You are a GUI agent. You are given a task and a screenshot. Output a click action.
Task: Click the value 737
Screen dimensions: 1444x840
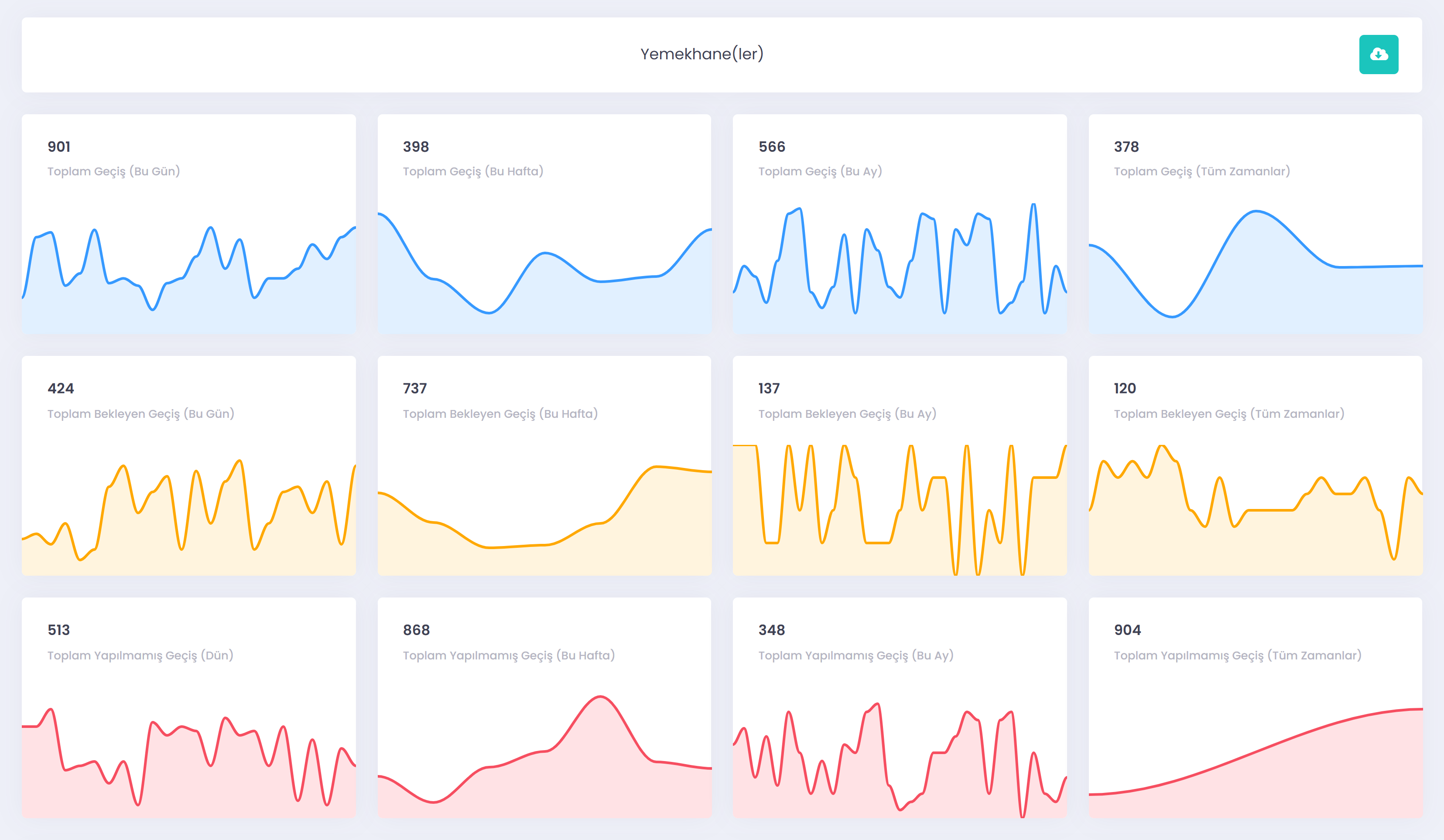pyautogui.click(x=415, y=389)
